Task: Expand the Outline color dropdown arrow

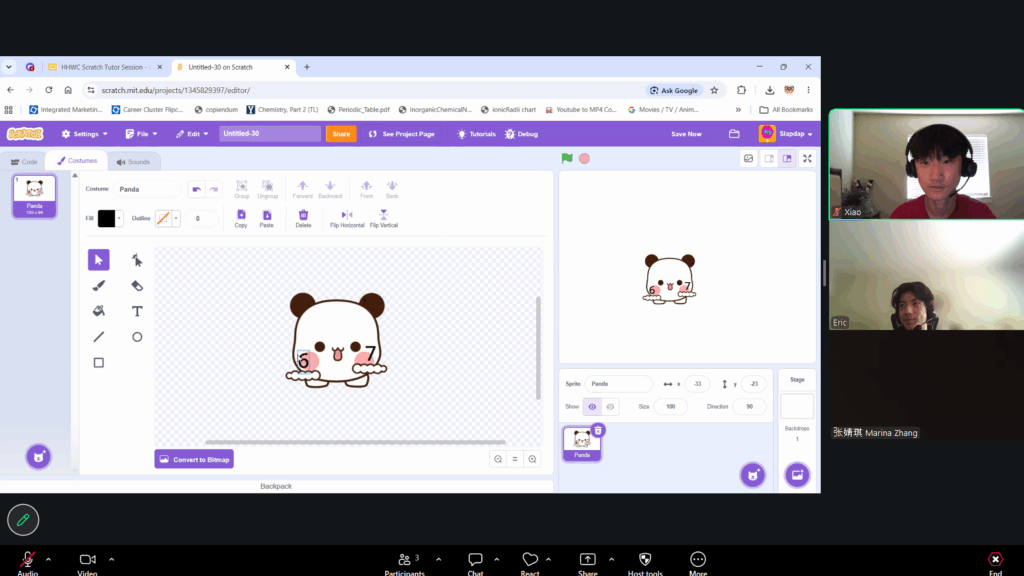Action: point(176,219)
